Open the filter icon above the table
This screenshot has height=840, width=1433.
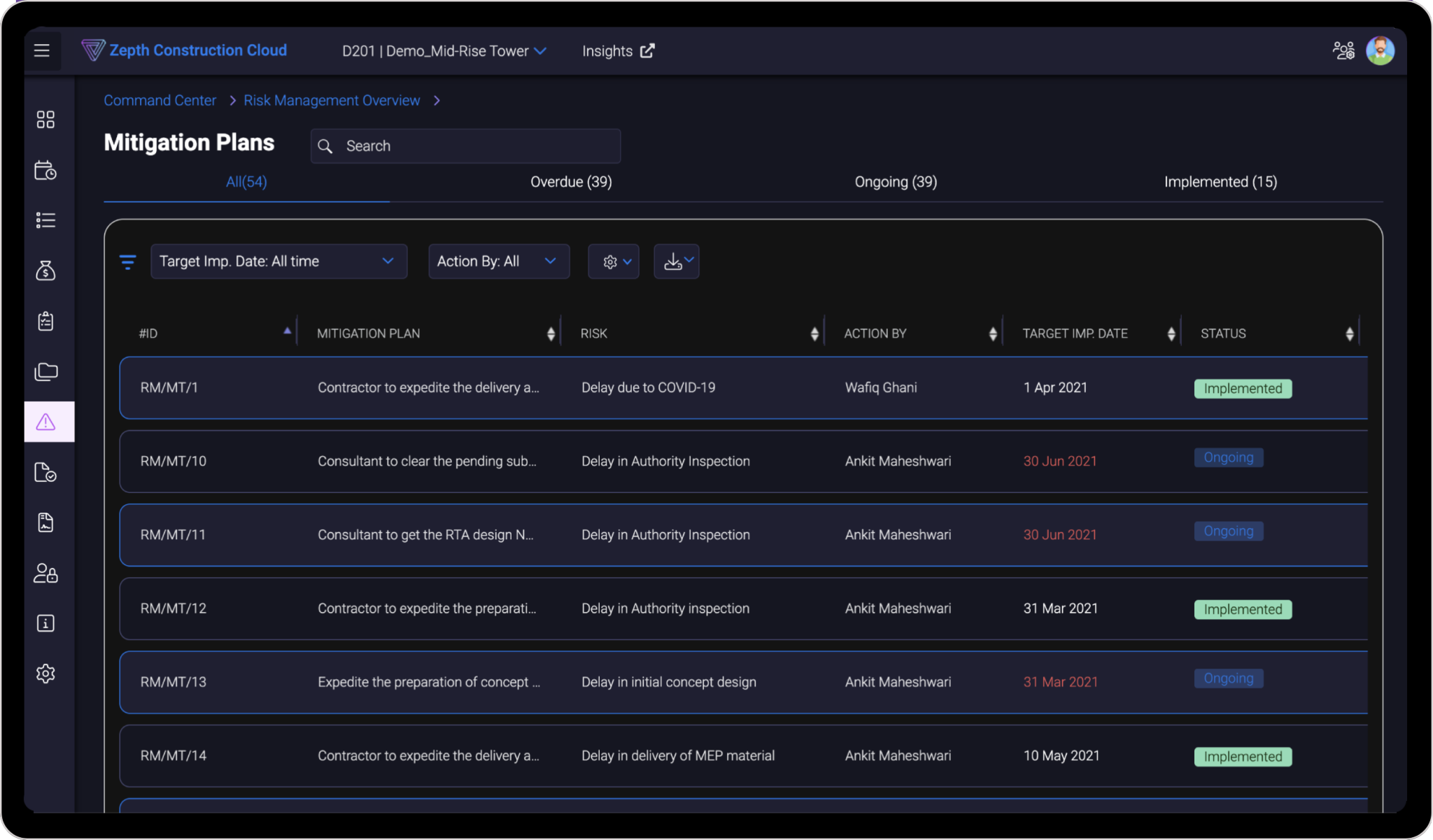click(x=128, y=262)
